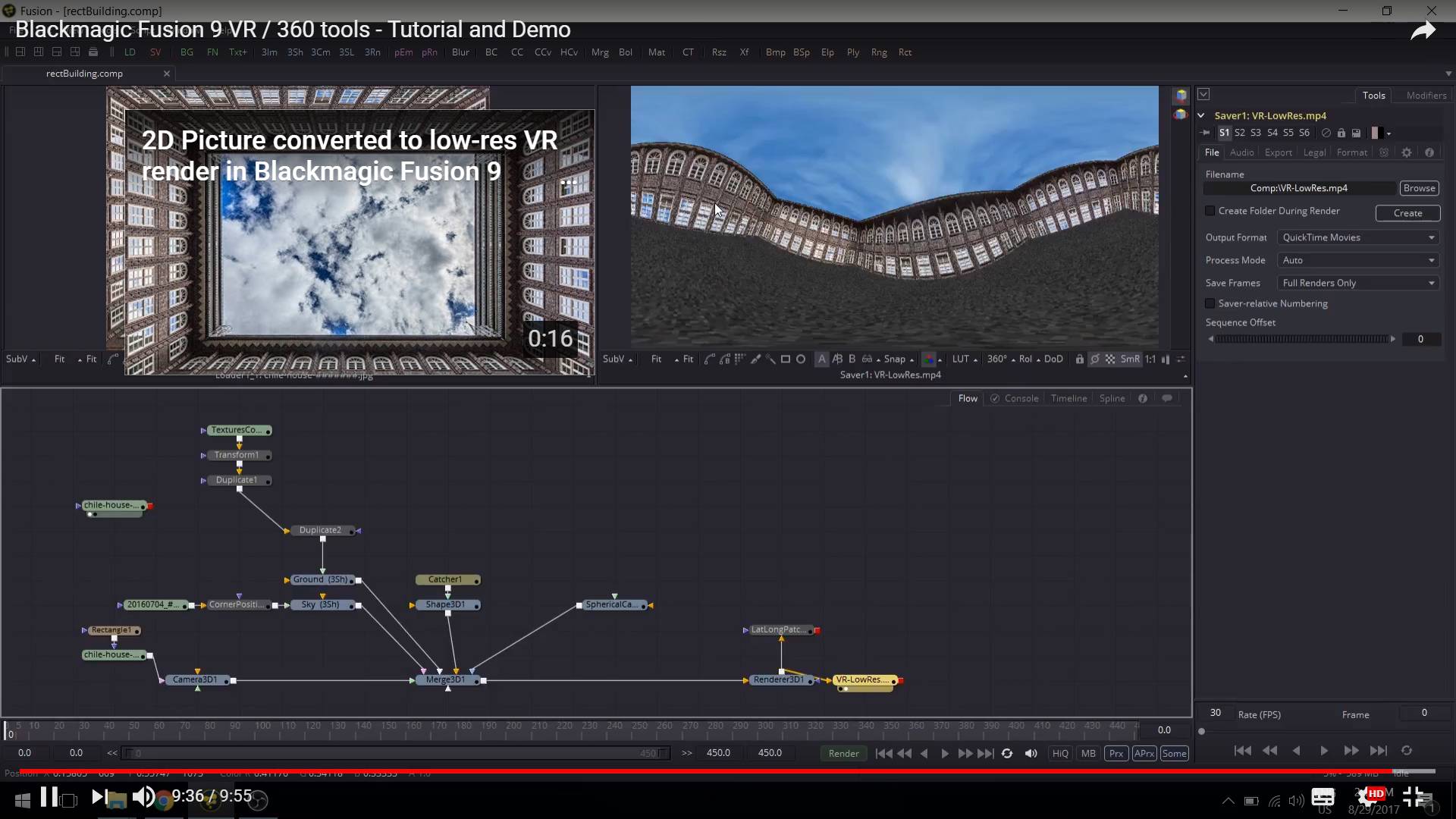Toggle APrx auto proxy mode
The image size is (1456, 819).
click(x=1144, y=753)
